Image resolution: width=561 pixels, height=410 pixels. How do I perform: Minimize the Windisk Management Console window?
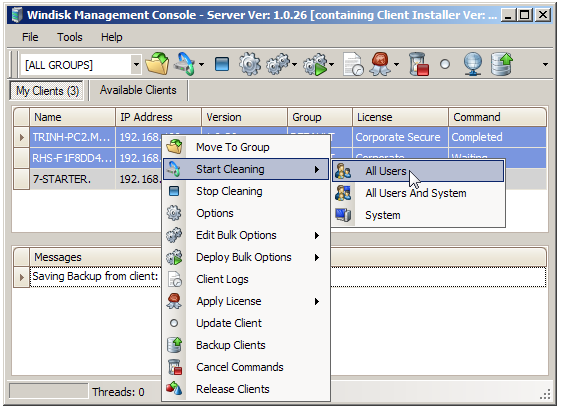[x=509, y=15]
